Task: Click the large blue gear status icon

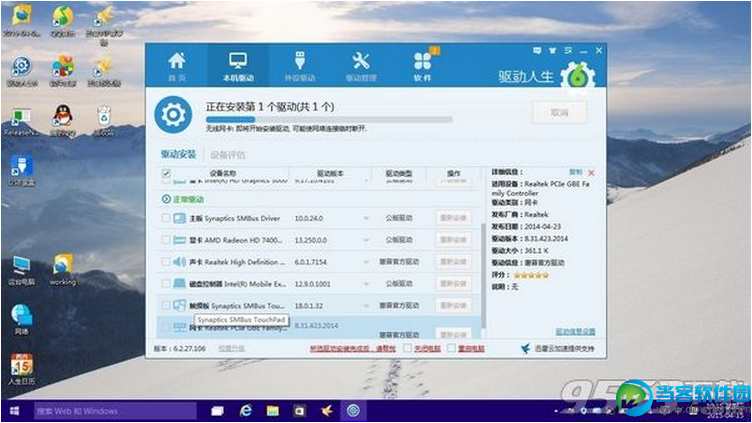Action: pos(173,115)
